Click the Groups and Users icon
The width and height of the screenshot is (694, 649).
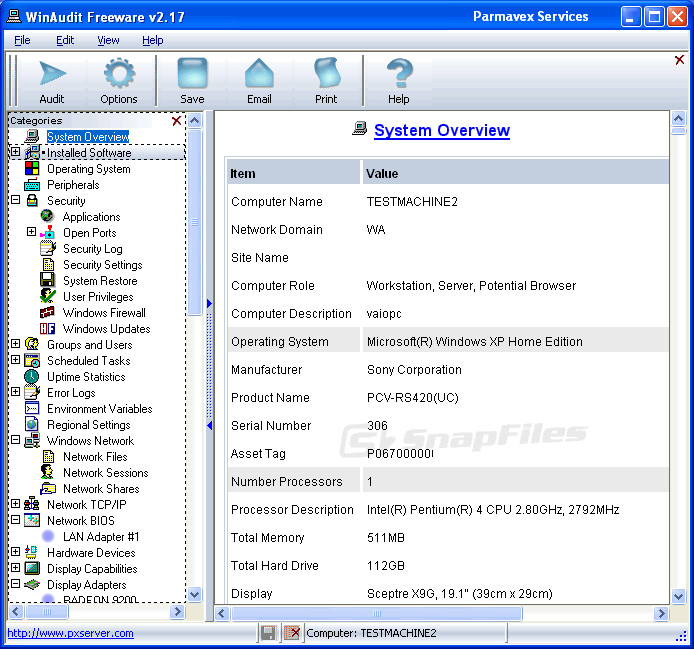pyautogui.click(x=32, y=344)
